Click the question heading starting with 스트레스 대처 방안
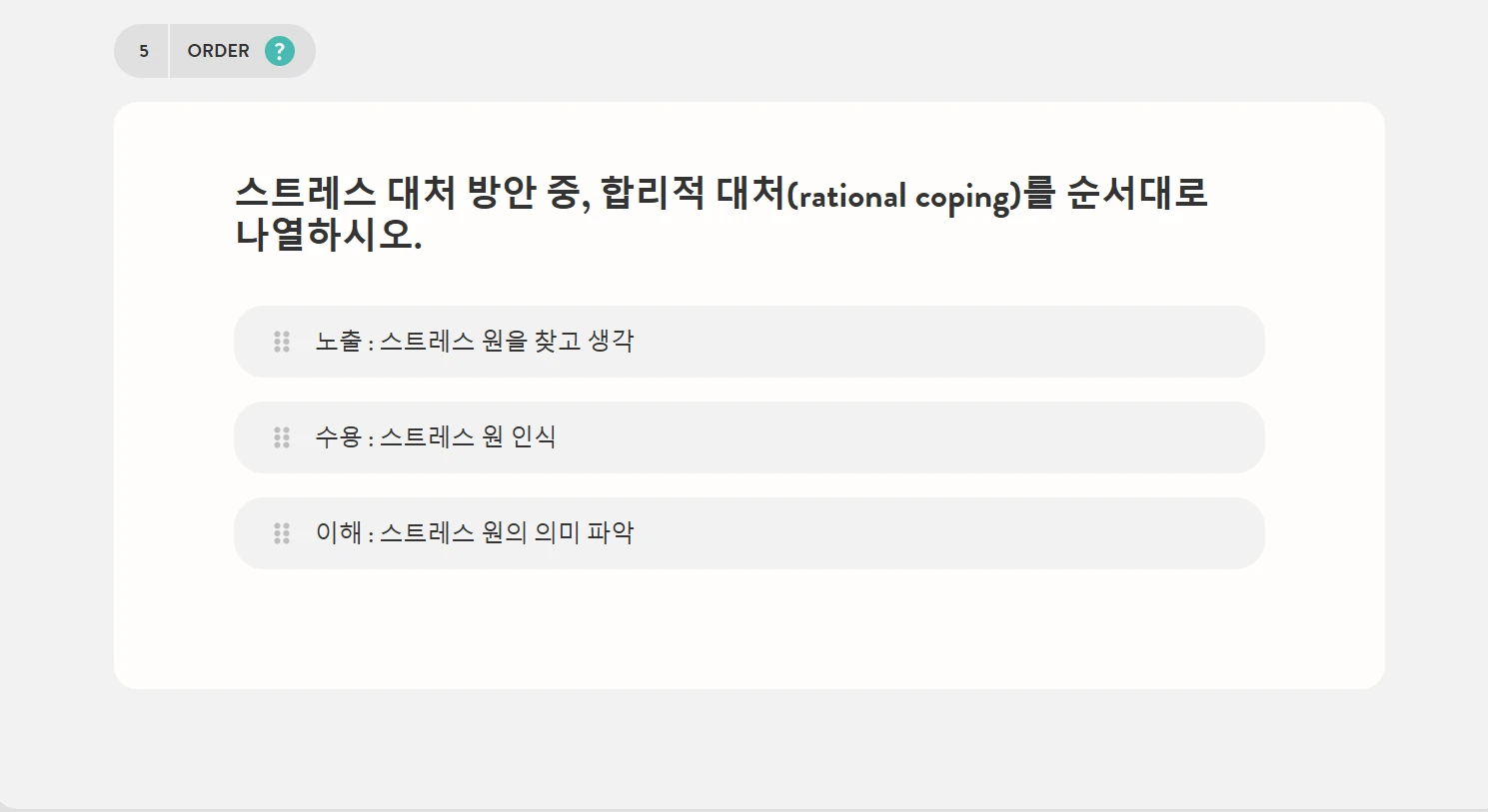 click(722, 213)
